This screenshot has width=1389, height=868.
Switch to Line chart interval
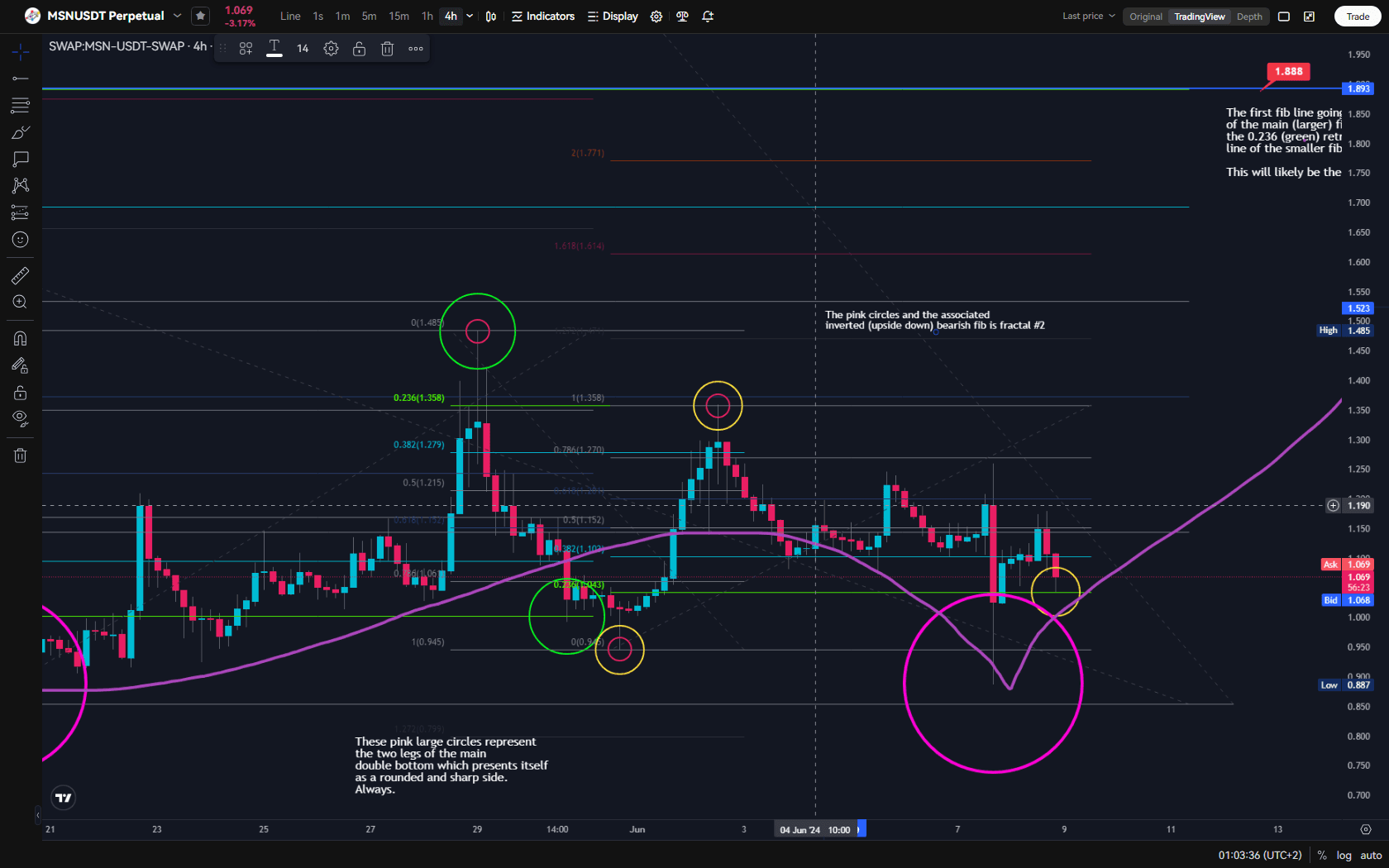coord(290,16)
